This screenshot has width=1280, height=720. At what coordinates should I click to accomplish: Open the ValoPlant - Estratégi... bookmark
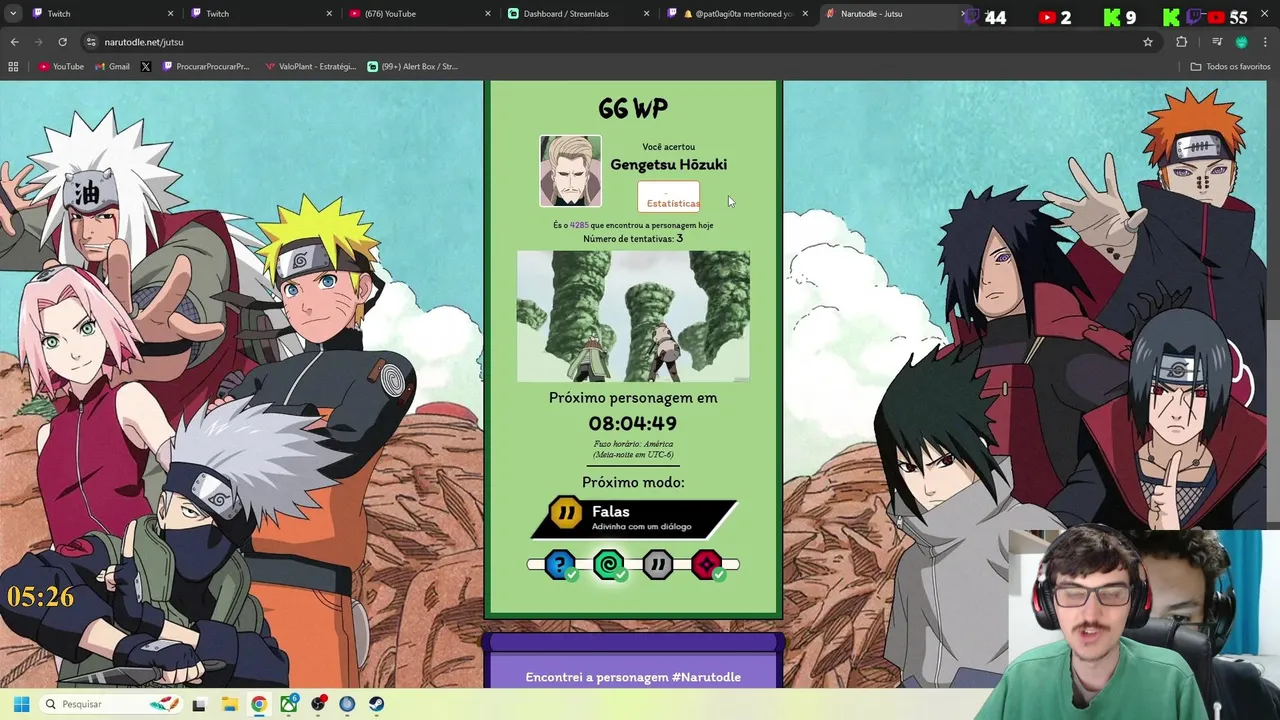pyautogui.click(x=310, y=67)
